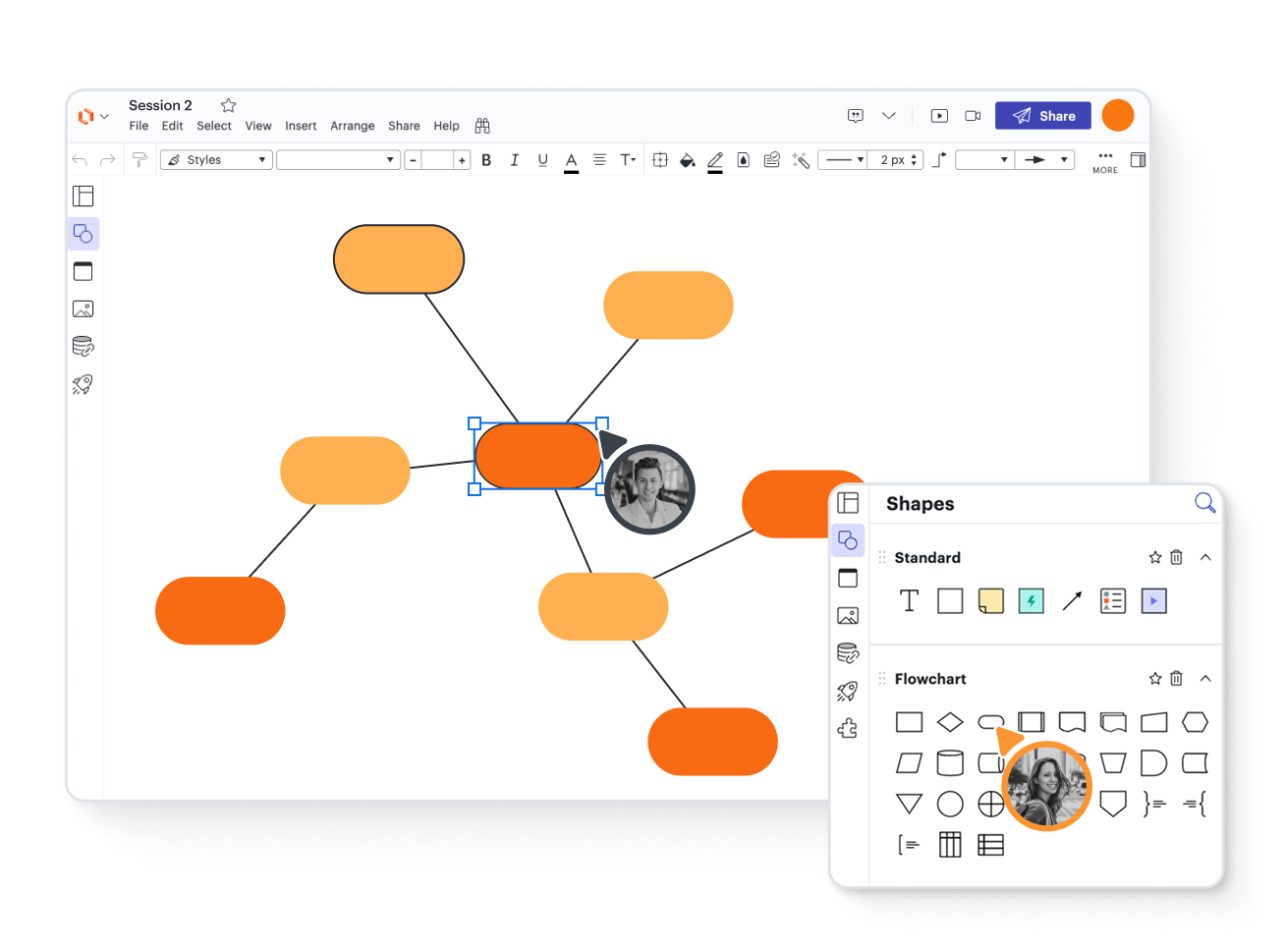The height and width of the screenshot is (952, 1286).
Task: Pin the Standard shape library star
Action: click(x=1155, y=557)
